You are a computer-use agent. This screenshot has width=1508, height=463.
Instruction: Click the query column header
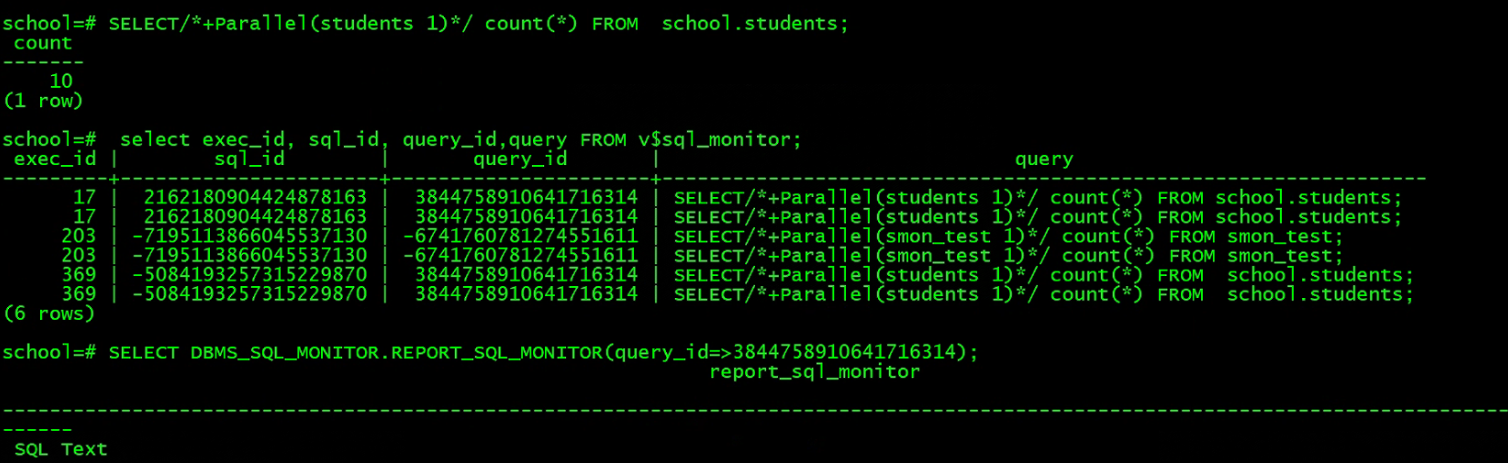pyautogui.click(x=1043, y=159)
